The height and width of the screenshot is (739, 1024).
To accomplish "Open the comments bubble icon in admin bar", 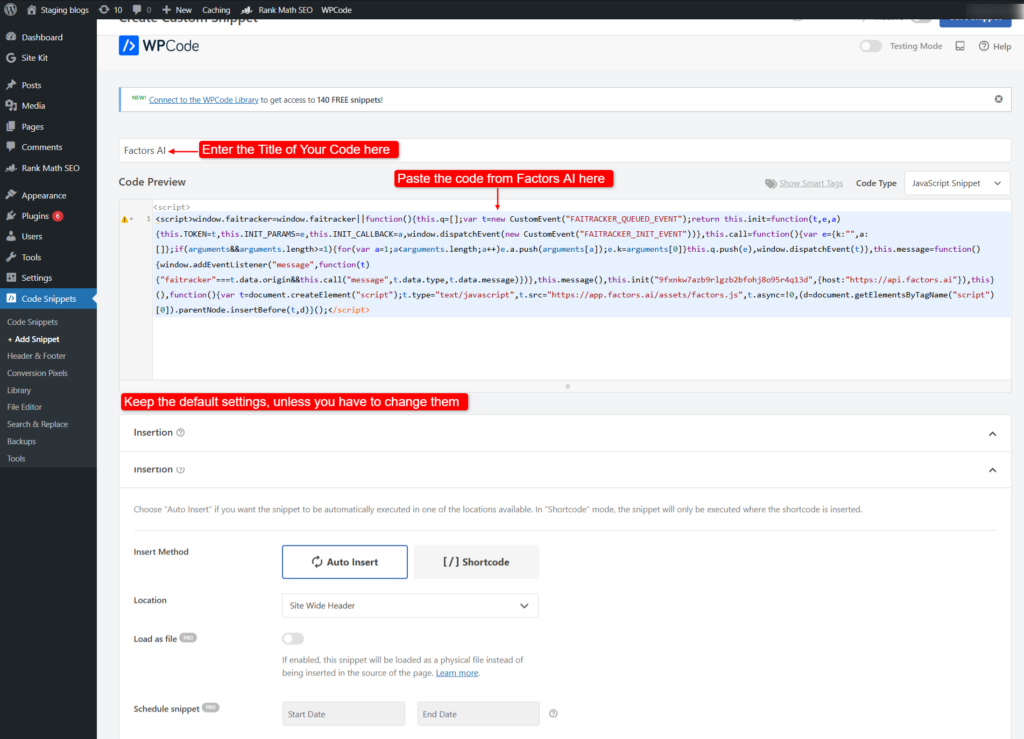I will tap(136, 10).
